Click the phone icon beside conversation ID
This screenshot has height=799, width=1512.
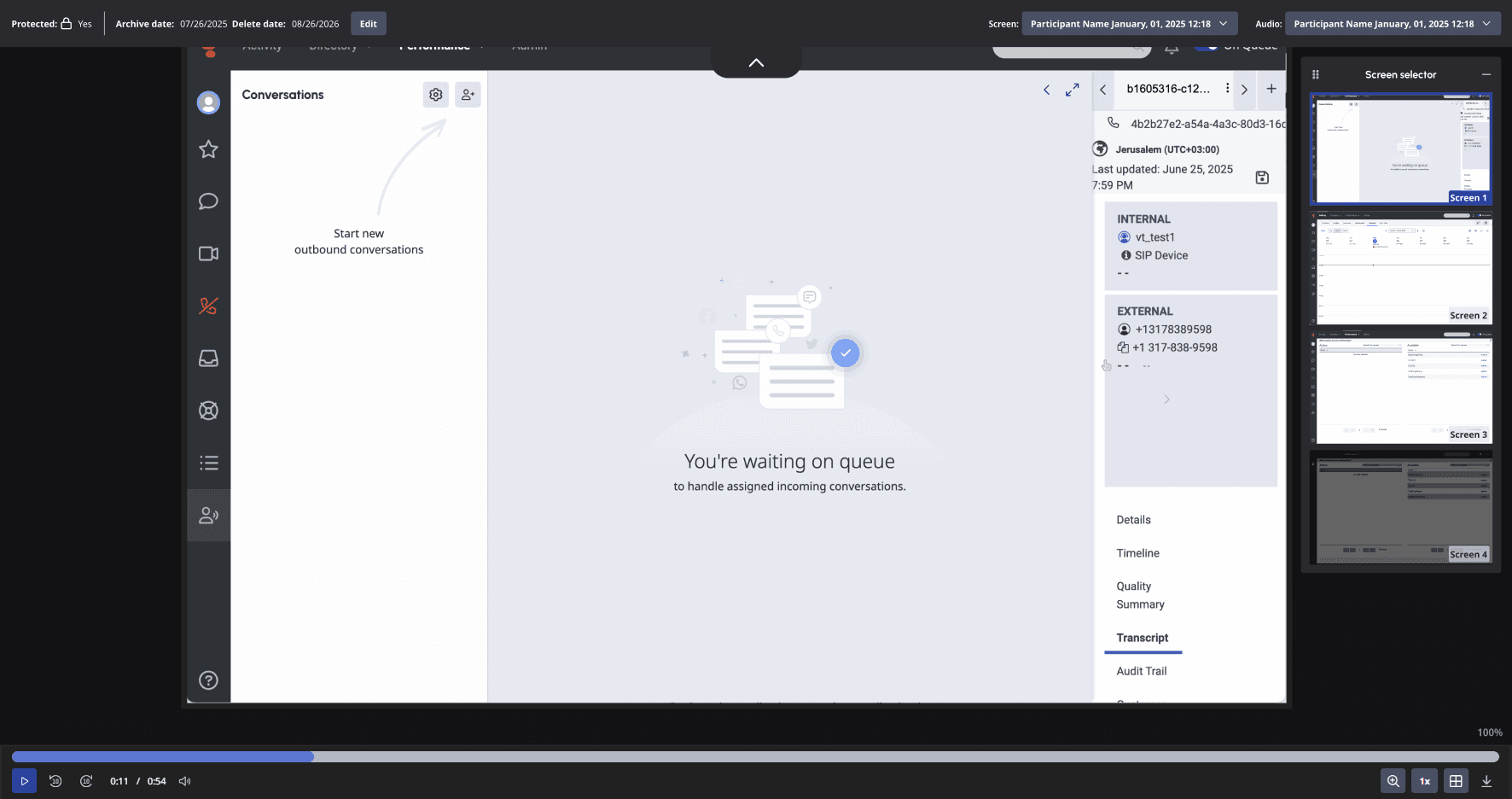(1114, 123)
